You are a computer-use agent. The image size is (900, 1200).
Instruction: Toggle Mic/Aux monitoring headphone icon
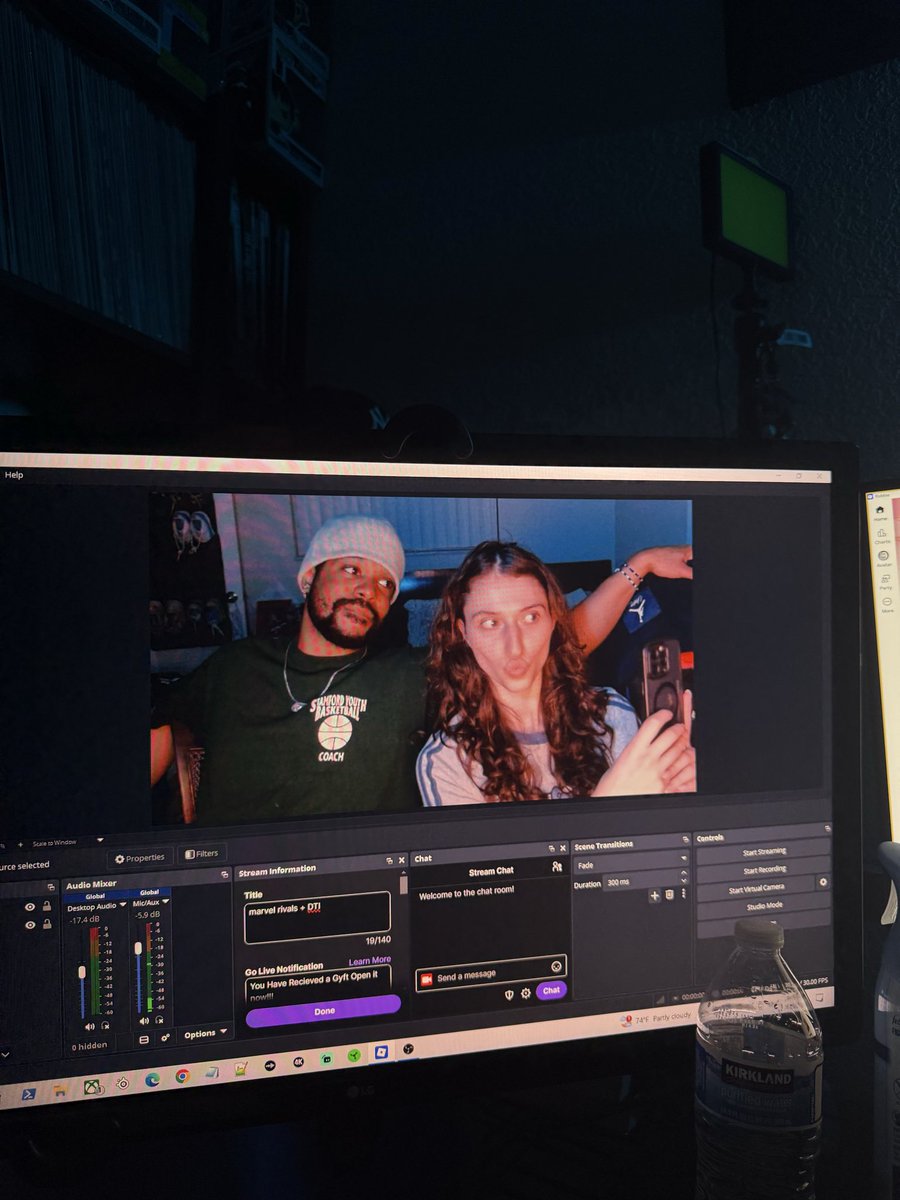point(158,1021)
